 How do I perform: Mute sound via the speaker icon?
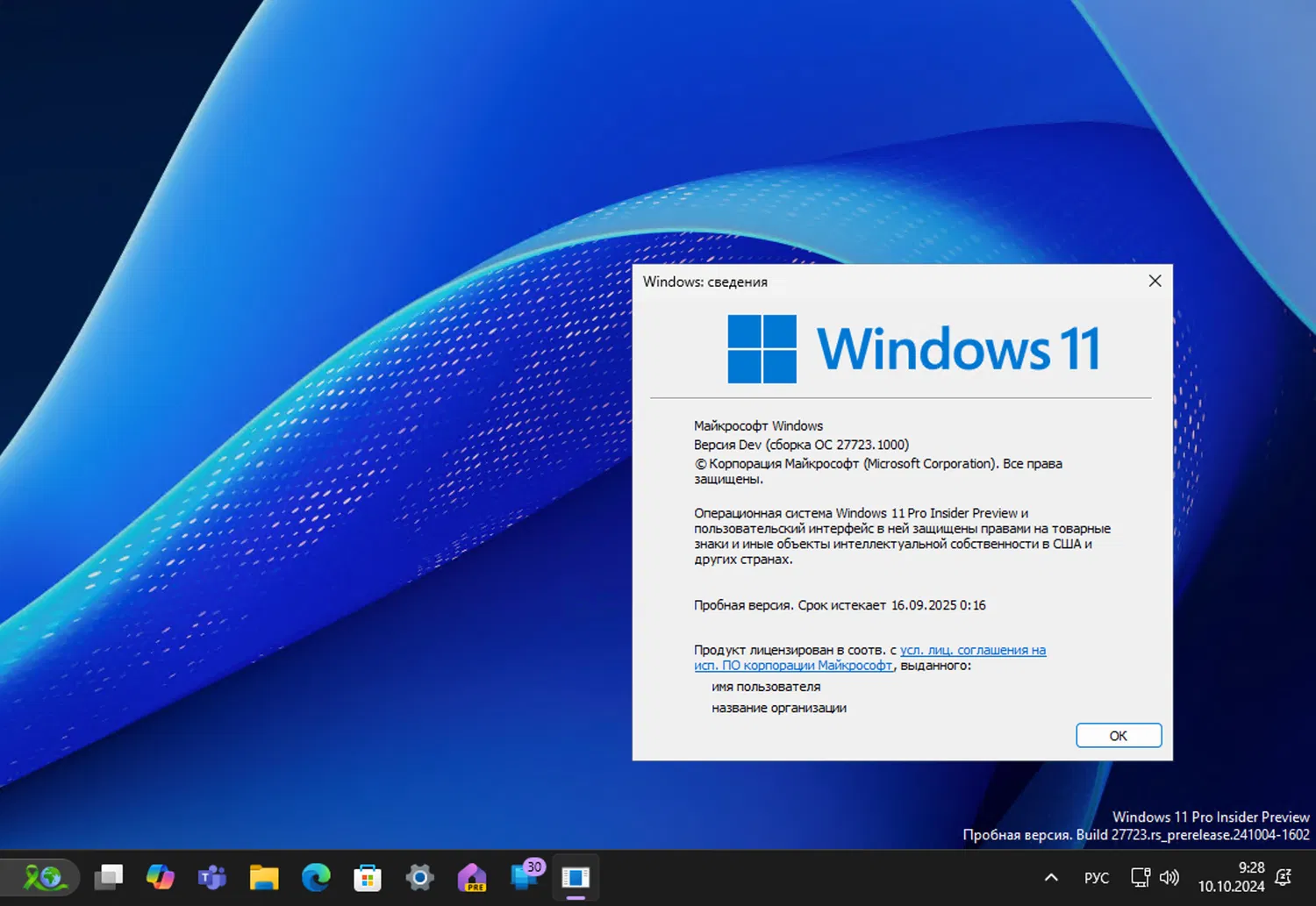coord(1169,877)
